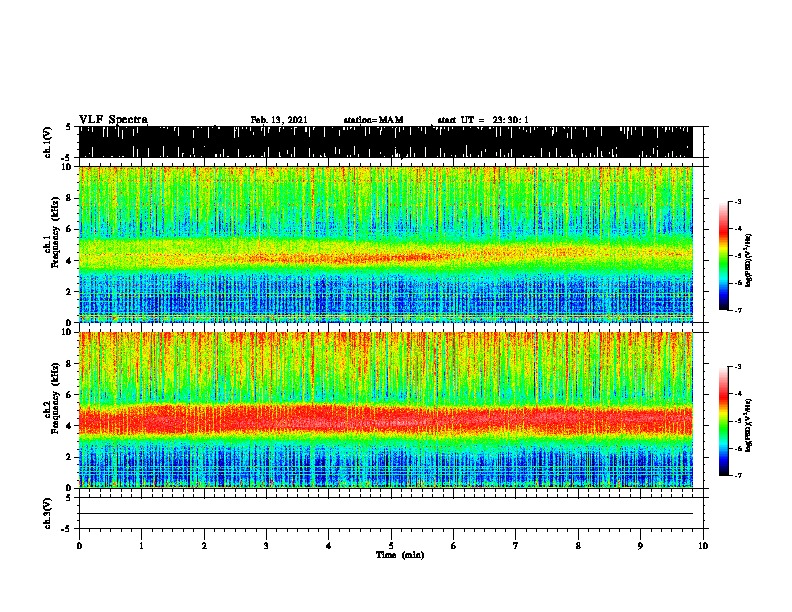Click the ch.1 colorbar "-7" bottom label
This screenshot has width=792, height=612.
tap(738, 310)
